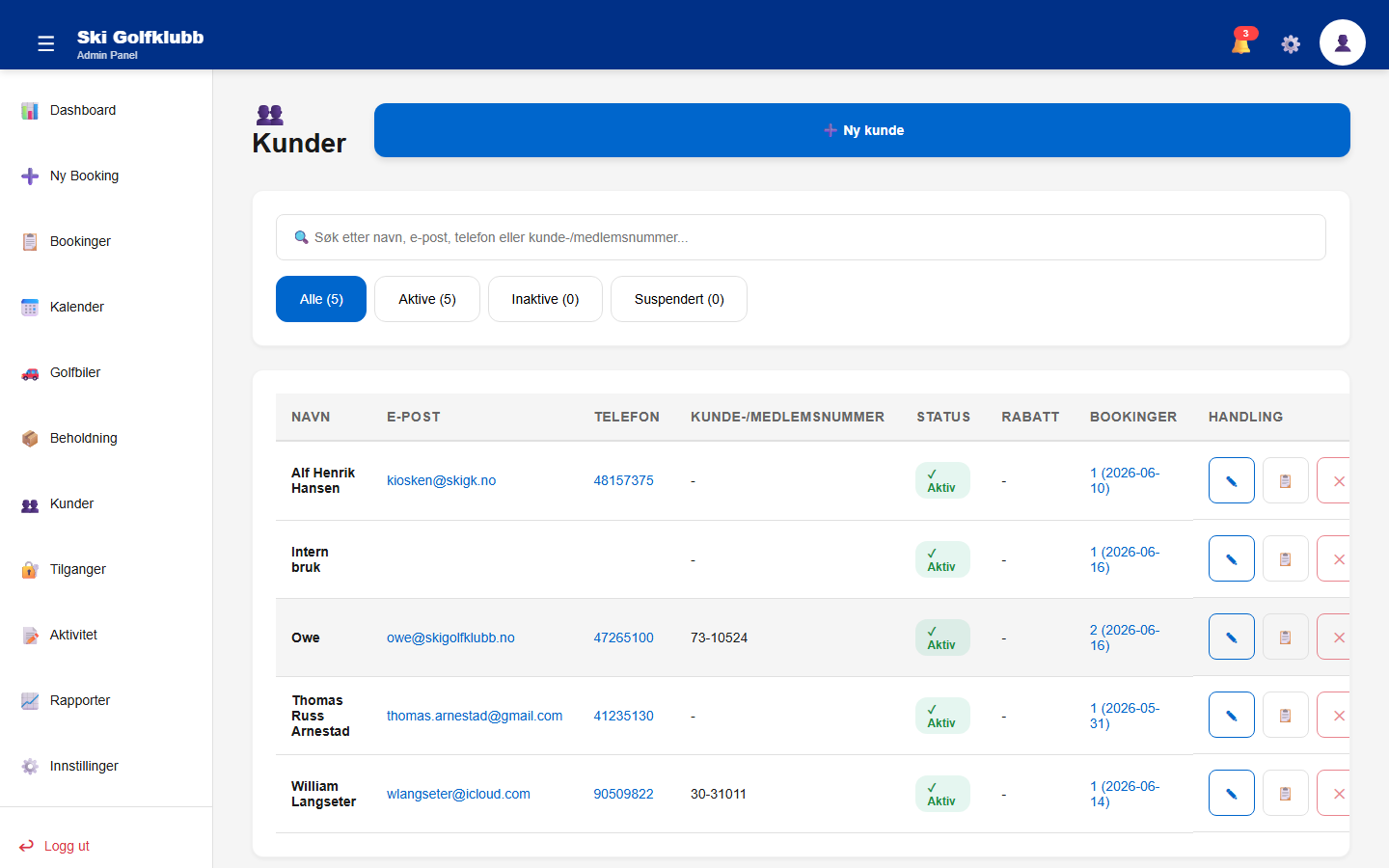Open the hamburger menu
The width and height of the screenshot is (1389, 868).
[45, 43]
